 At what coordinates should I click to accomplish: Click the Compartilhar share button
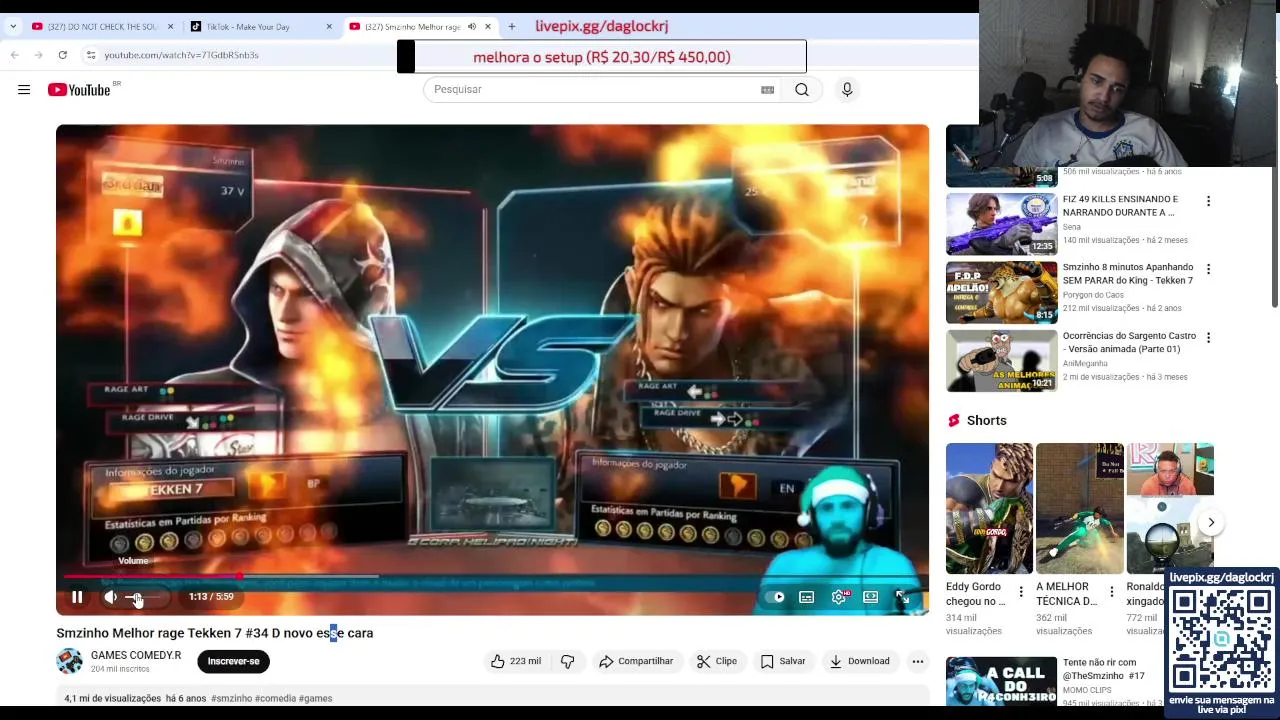tap(636, 661)
